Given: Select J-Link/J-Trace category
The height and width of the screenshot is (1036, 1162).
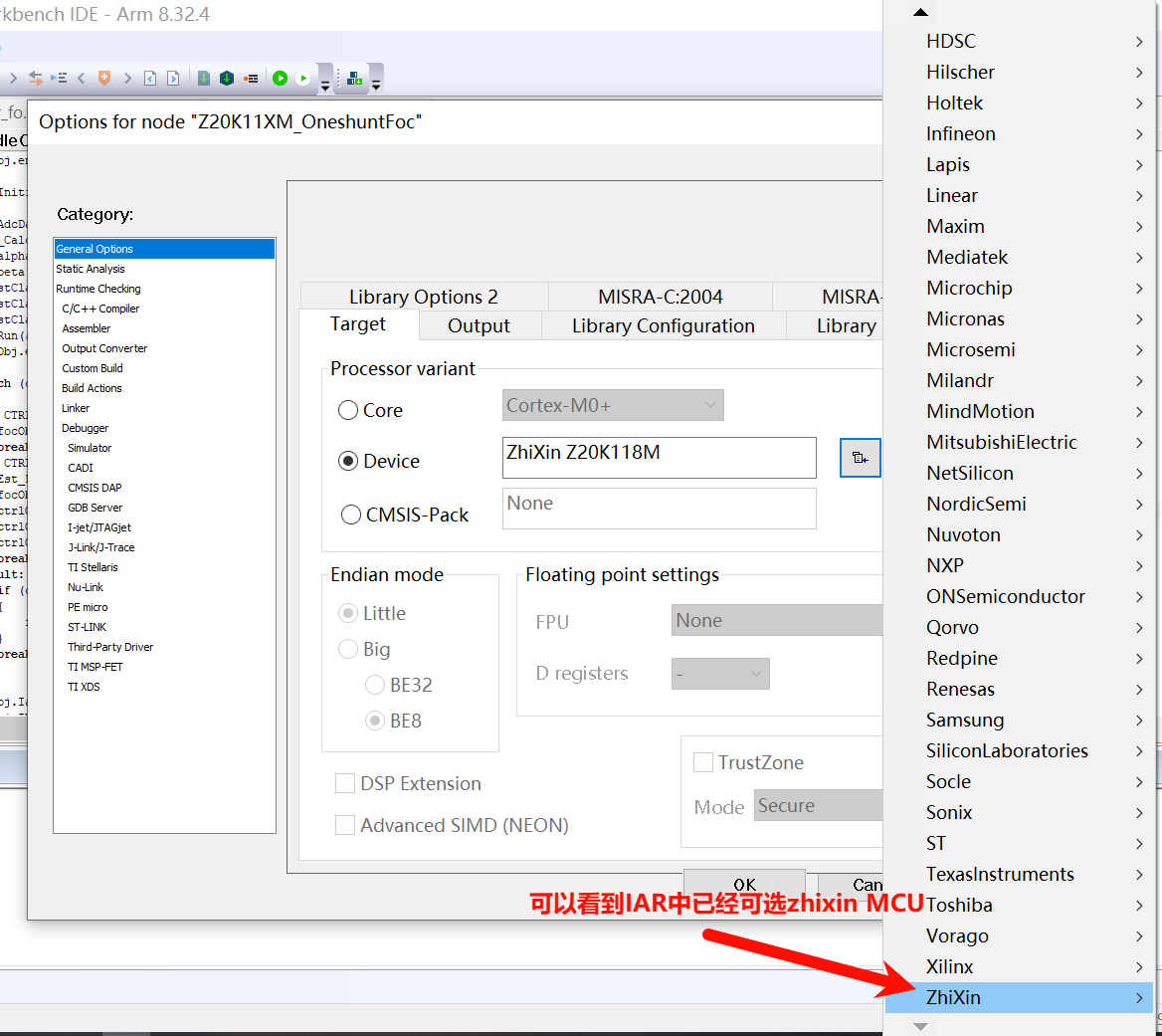Looking at the screenshot, I should pos(164,547).
